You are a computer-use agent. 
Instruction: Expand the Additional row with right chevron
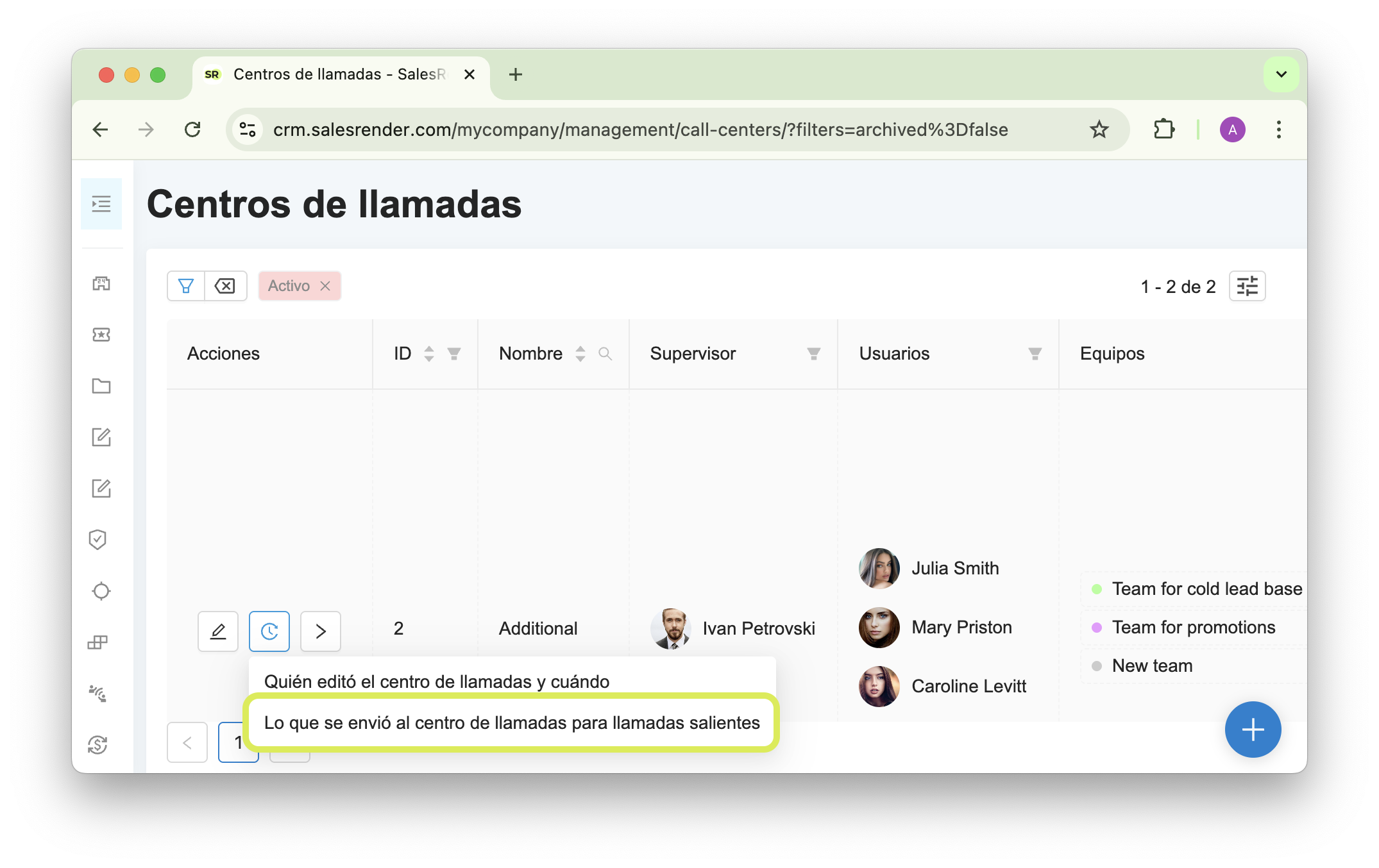point(321,631)
